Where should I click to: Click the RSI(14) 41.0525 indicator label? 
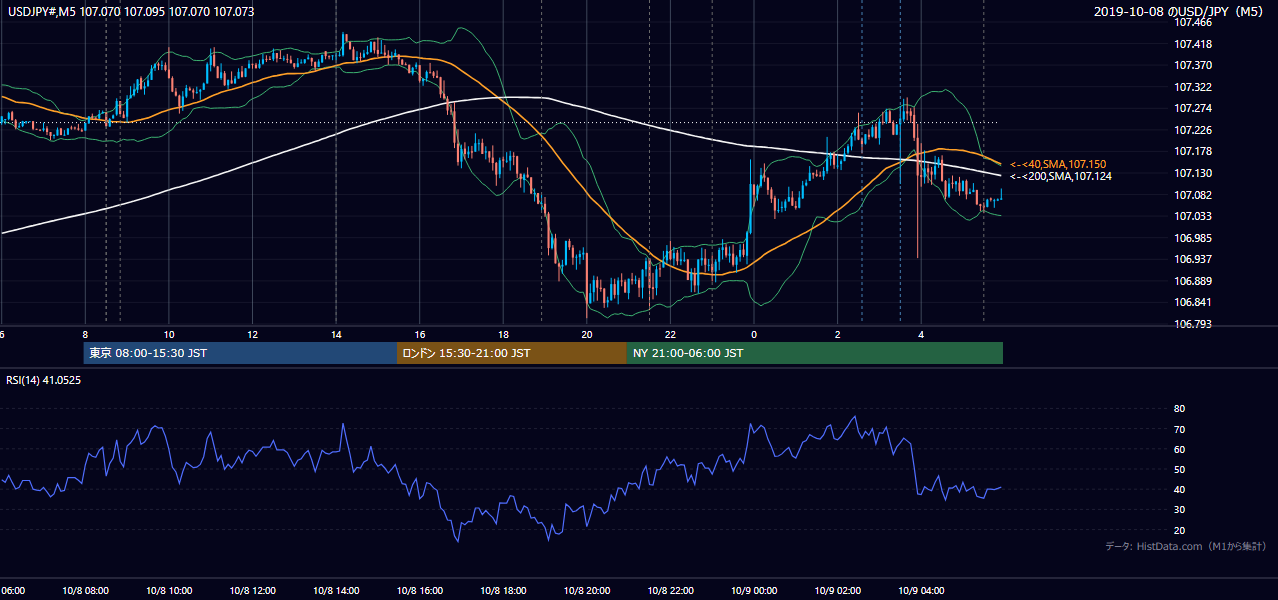(x=44, y=379)
